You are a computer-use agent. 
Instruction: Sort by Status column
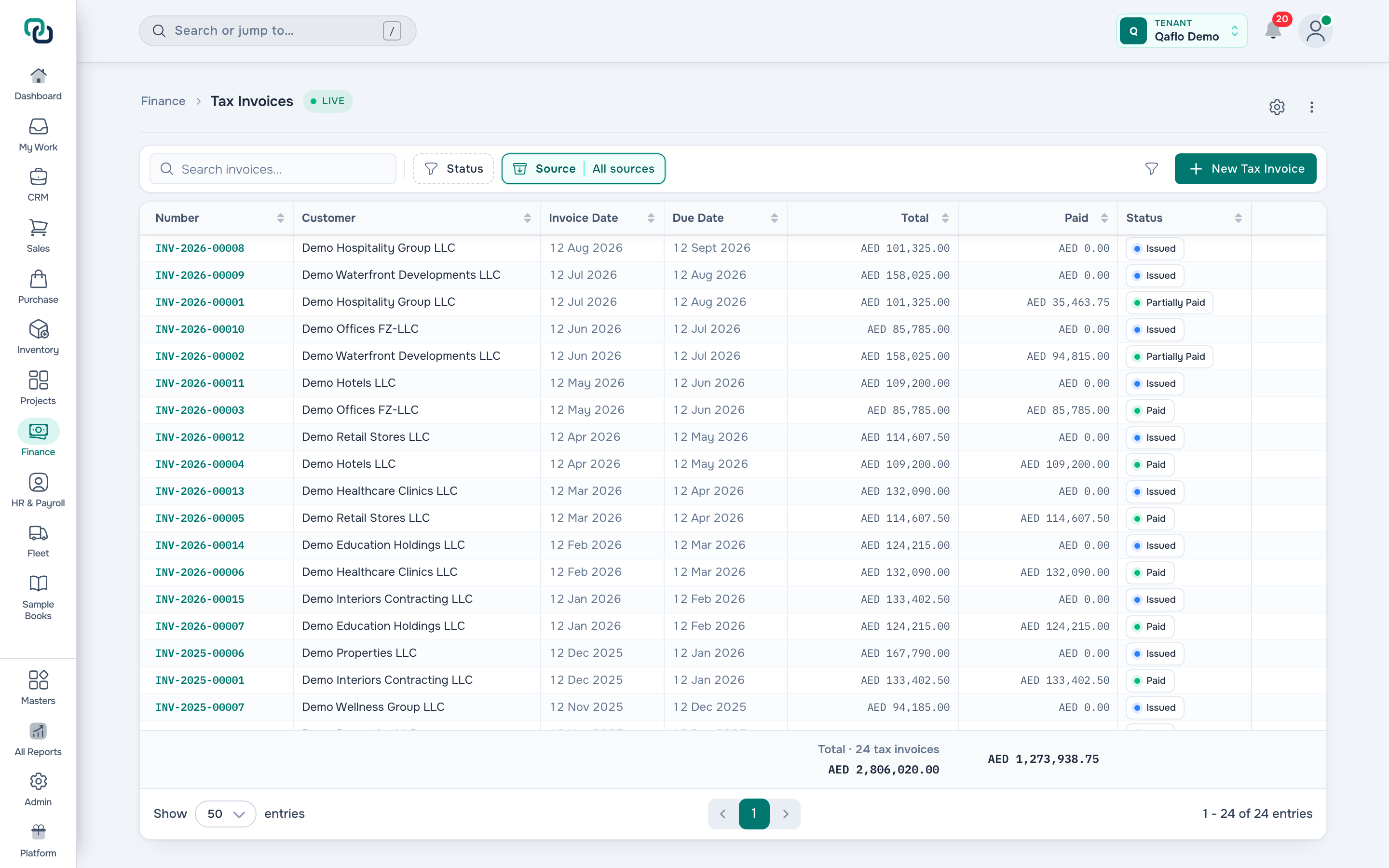[1239, 218]
